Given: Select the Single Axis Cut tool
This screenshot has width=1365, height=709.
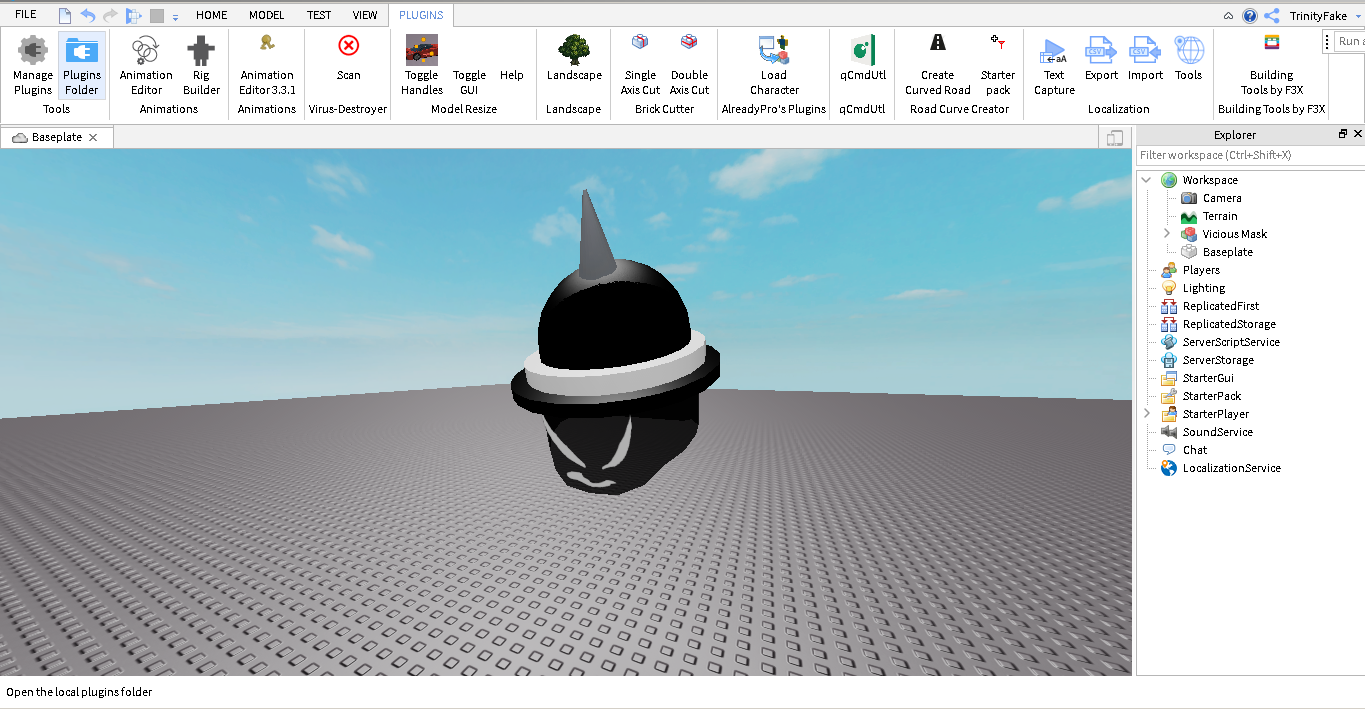Looking at the screenshot, I should [x=640, y=66].
